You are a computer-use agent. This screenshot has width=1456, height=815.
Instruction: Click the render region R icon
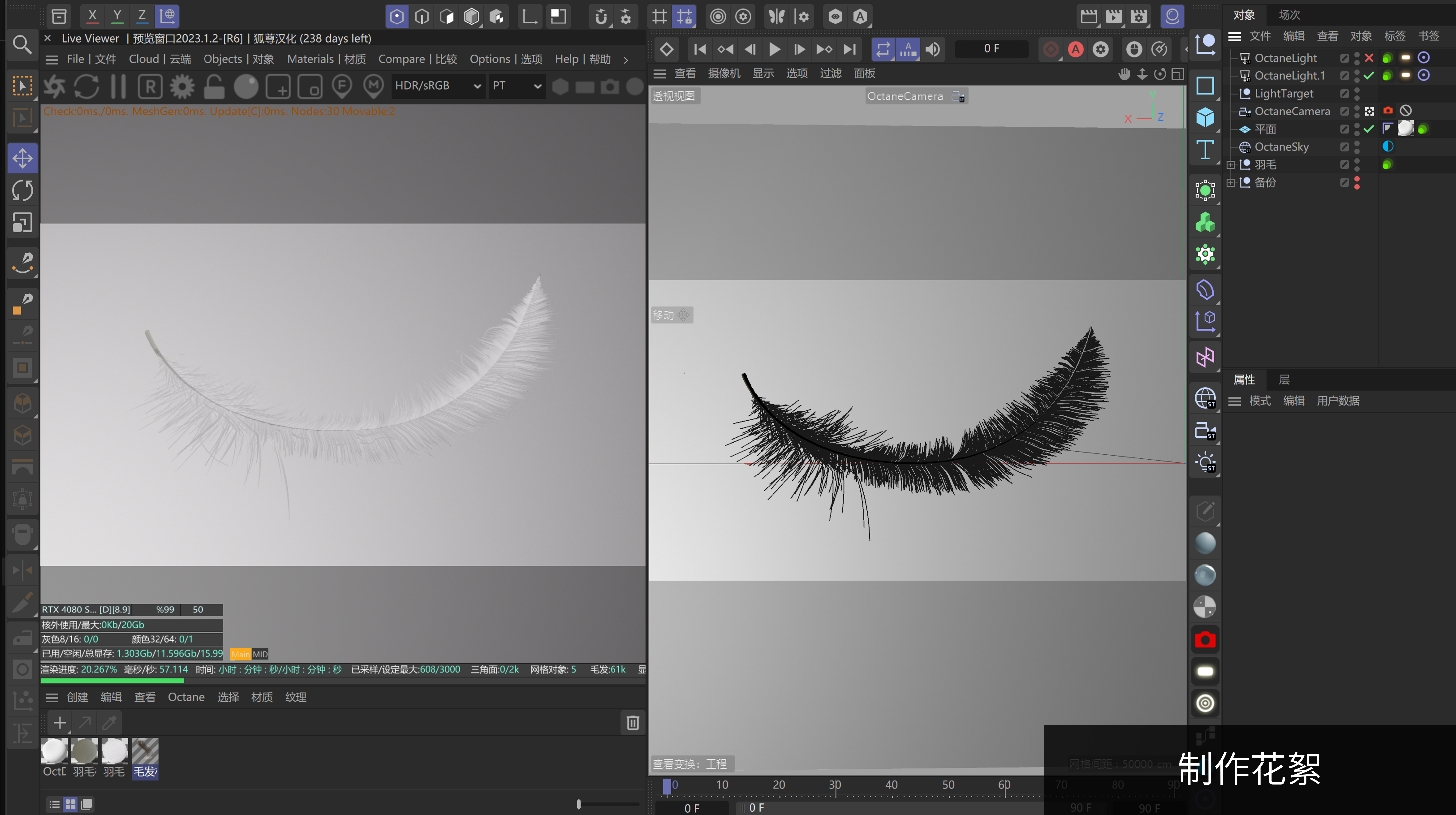pyautogui.click(x=150, y=86)
